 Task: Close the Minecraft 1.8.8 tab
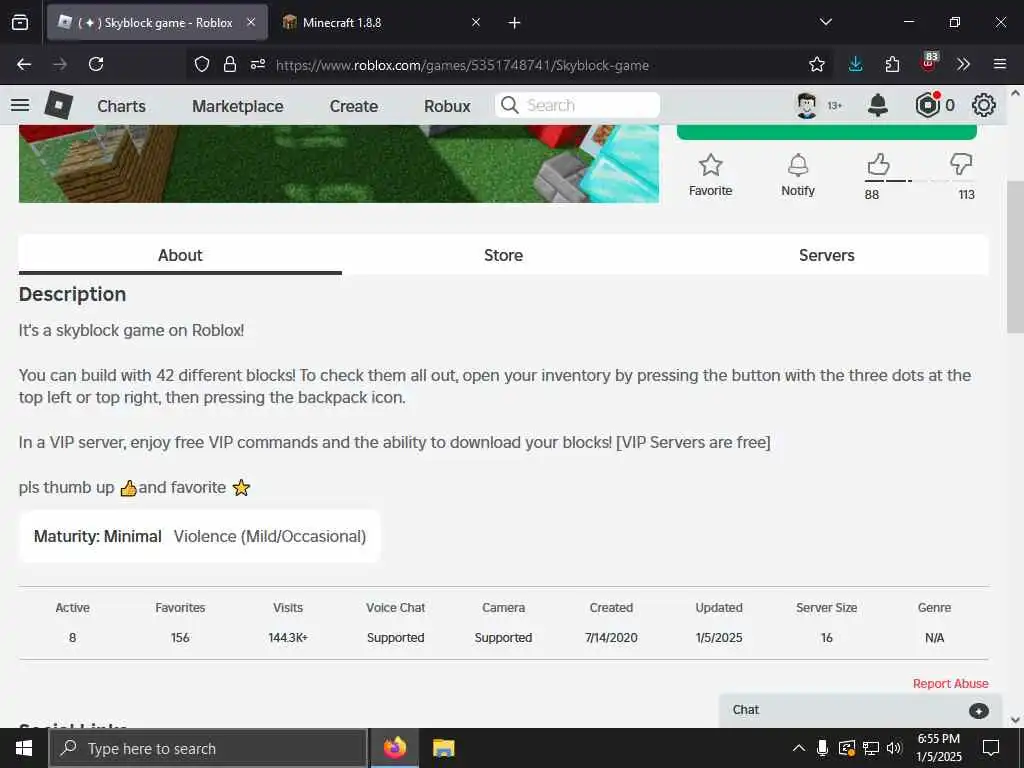476,22
